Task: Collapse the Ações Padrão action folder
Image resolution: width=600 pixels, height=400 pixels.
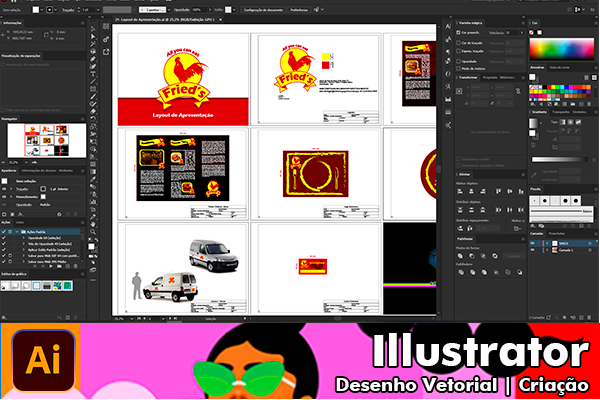Action: tap(17, 232)
